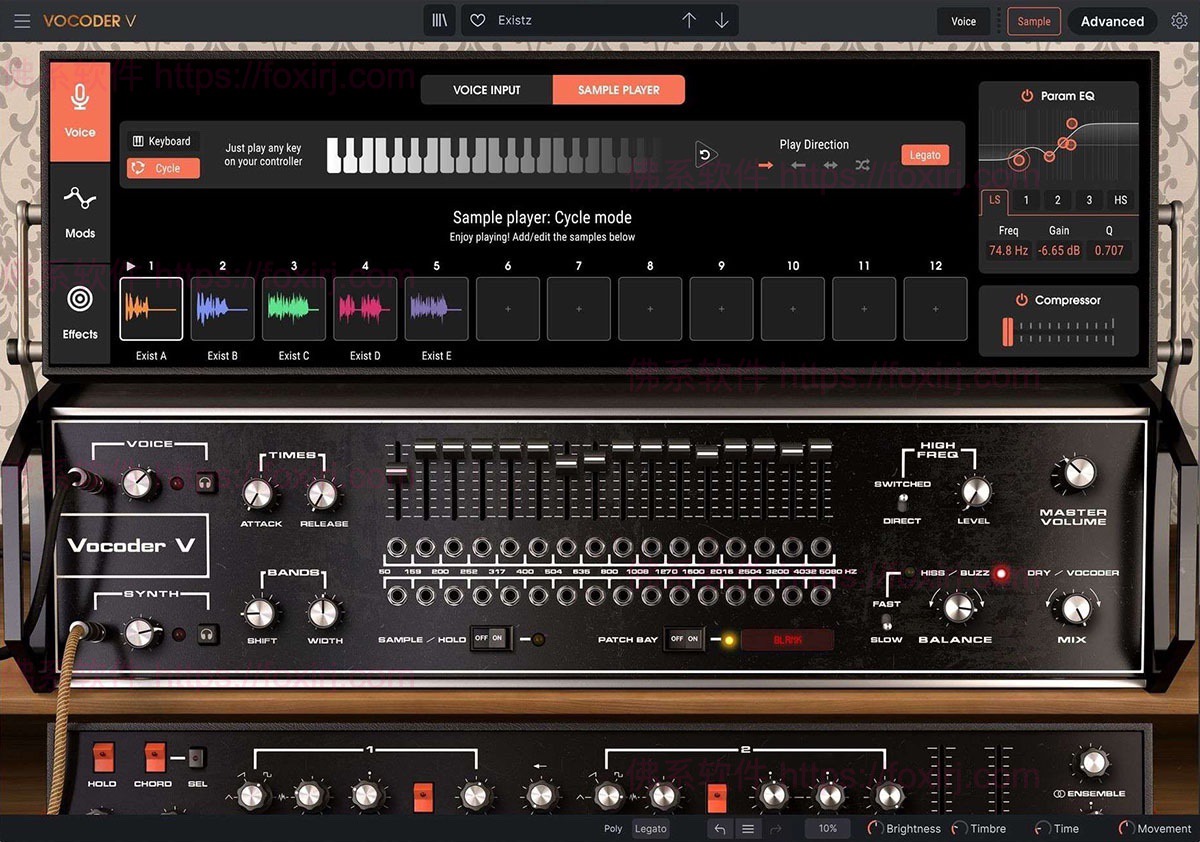Open the Mods panel from the sidebar
Screen dimensions: 1200x842
[x=80, y=213]
